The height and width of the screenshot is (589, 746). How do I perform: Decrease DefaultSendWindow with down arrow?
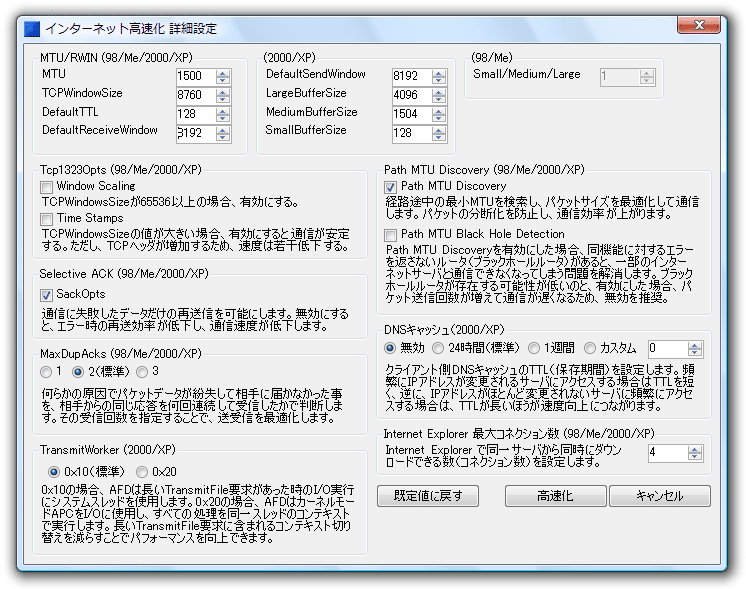439,80
